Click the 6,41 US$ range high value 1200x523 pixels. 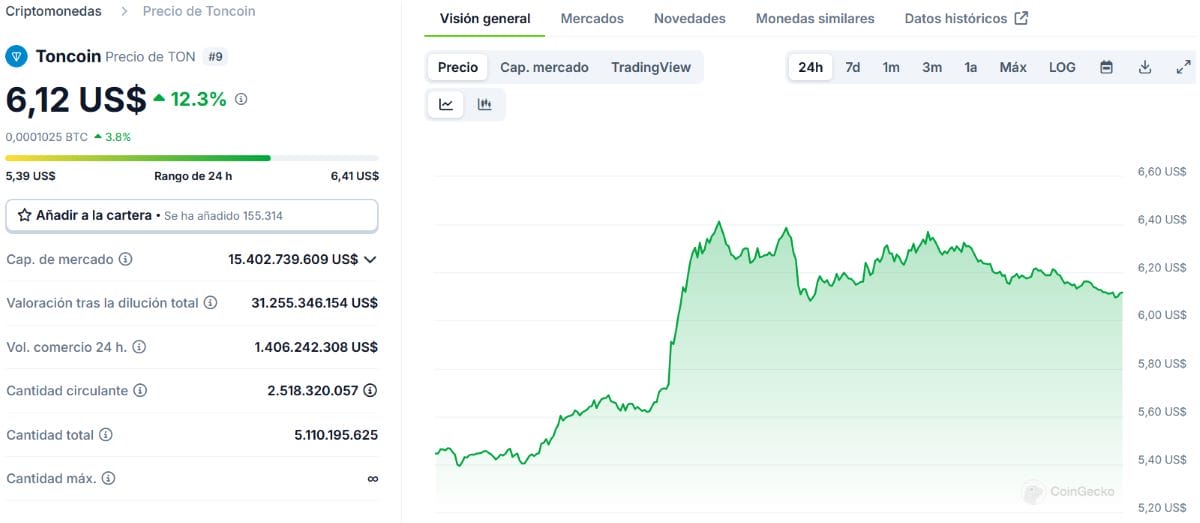[354, 176]
